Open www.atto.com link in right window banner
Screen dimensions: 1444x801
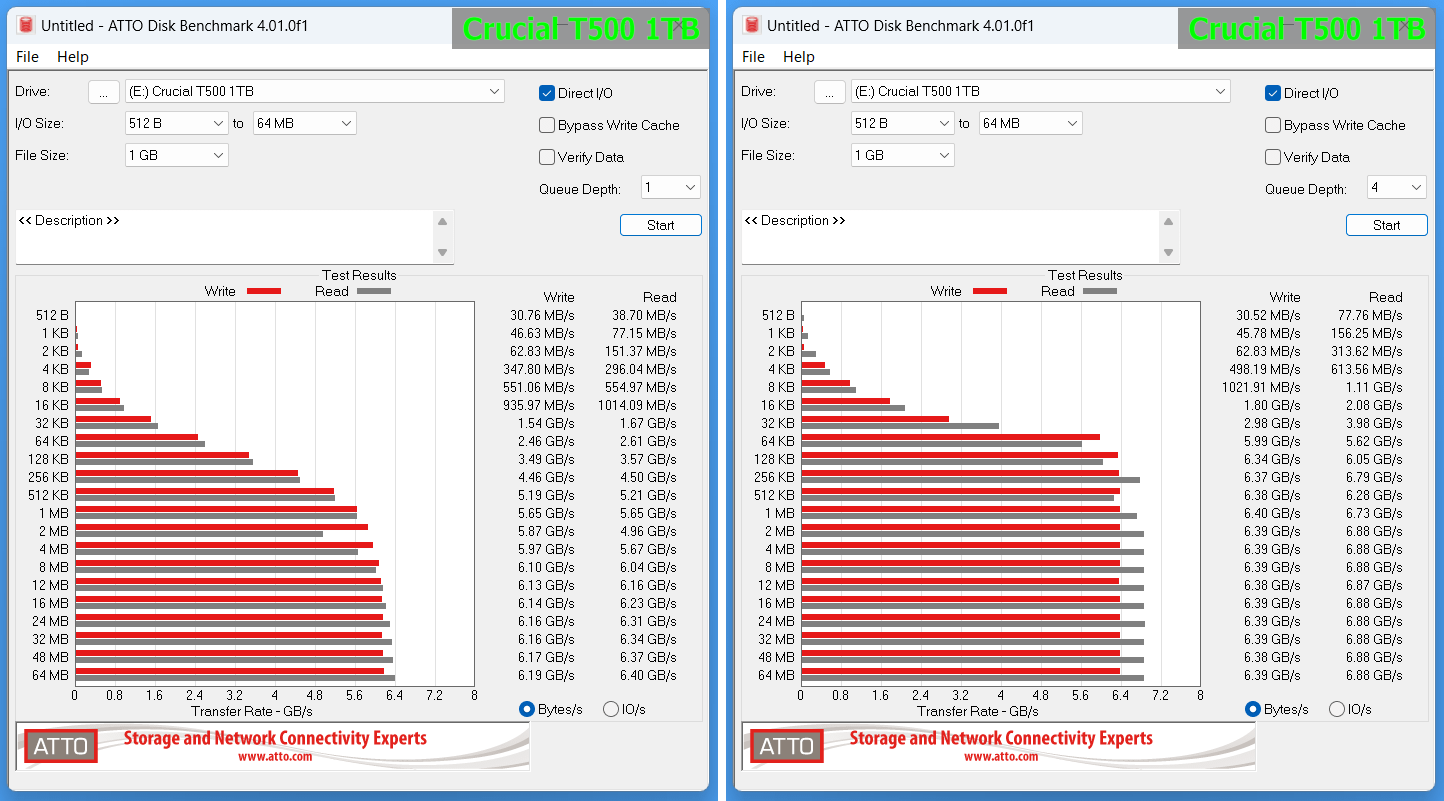[x=1001, y=757]
